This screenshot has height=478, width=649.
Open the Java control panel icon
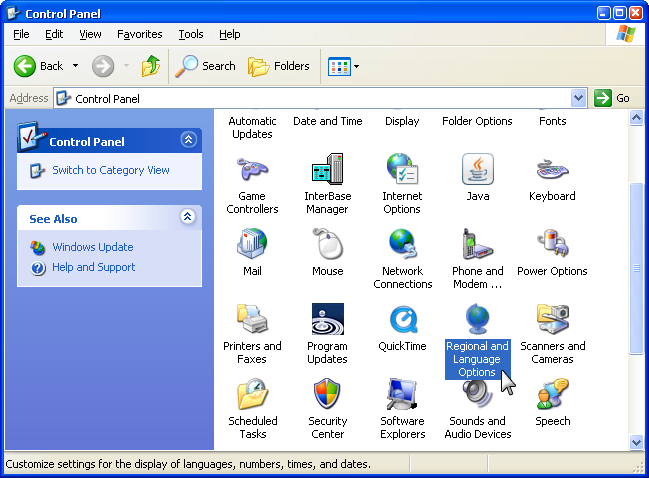478,168
